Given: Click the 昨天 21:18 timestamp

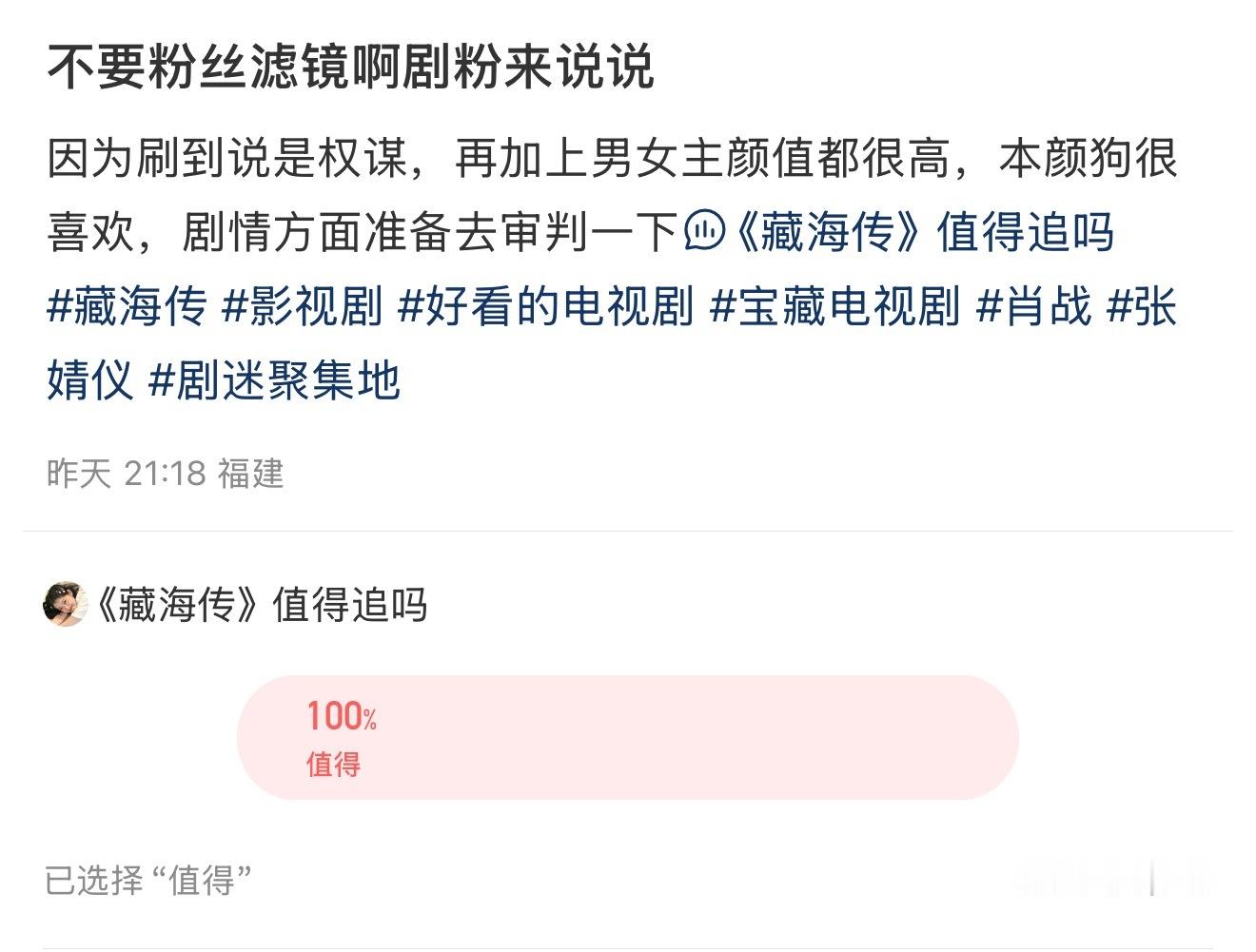Looking at the screenshot, I should pos(126,473).
